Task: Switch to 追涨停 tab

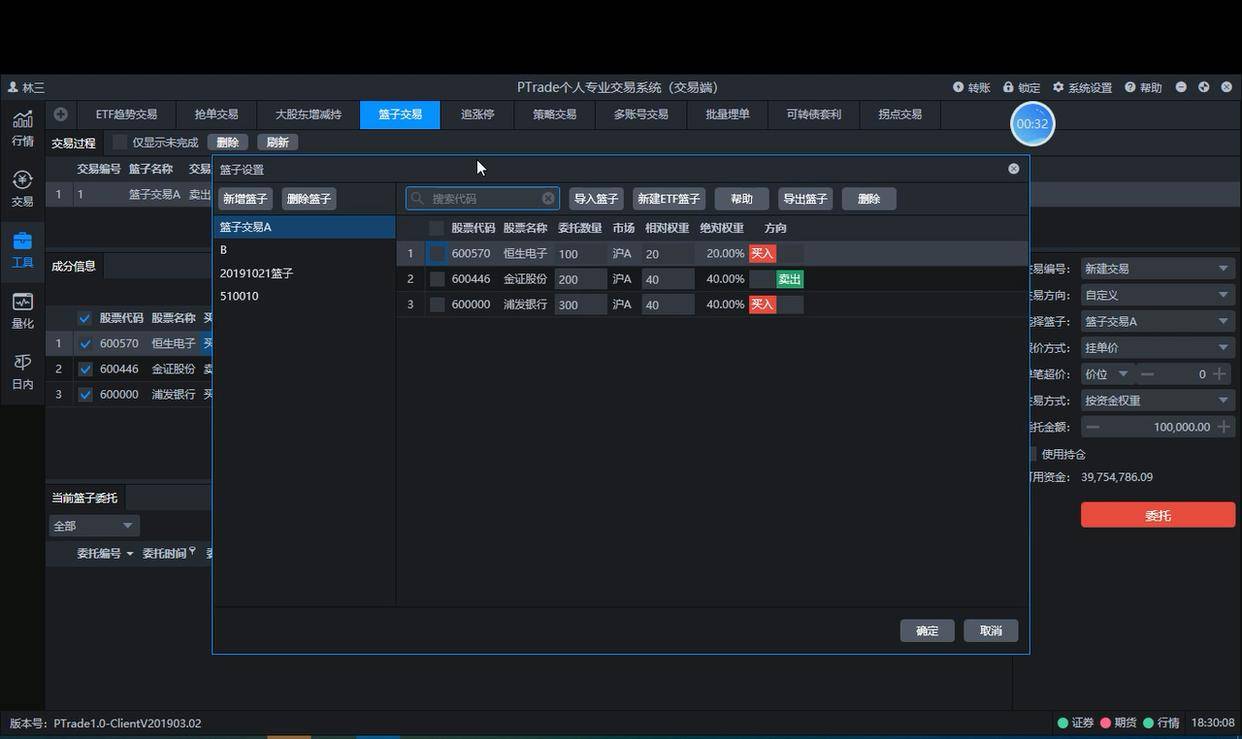Action: pyautogui.click(x=477, y=114)
